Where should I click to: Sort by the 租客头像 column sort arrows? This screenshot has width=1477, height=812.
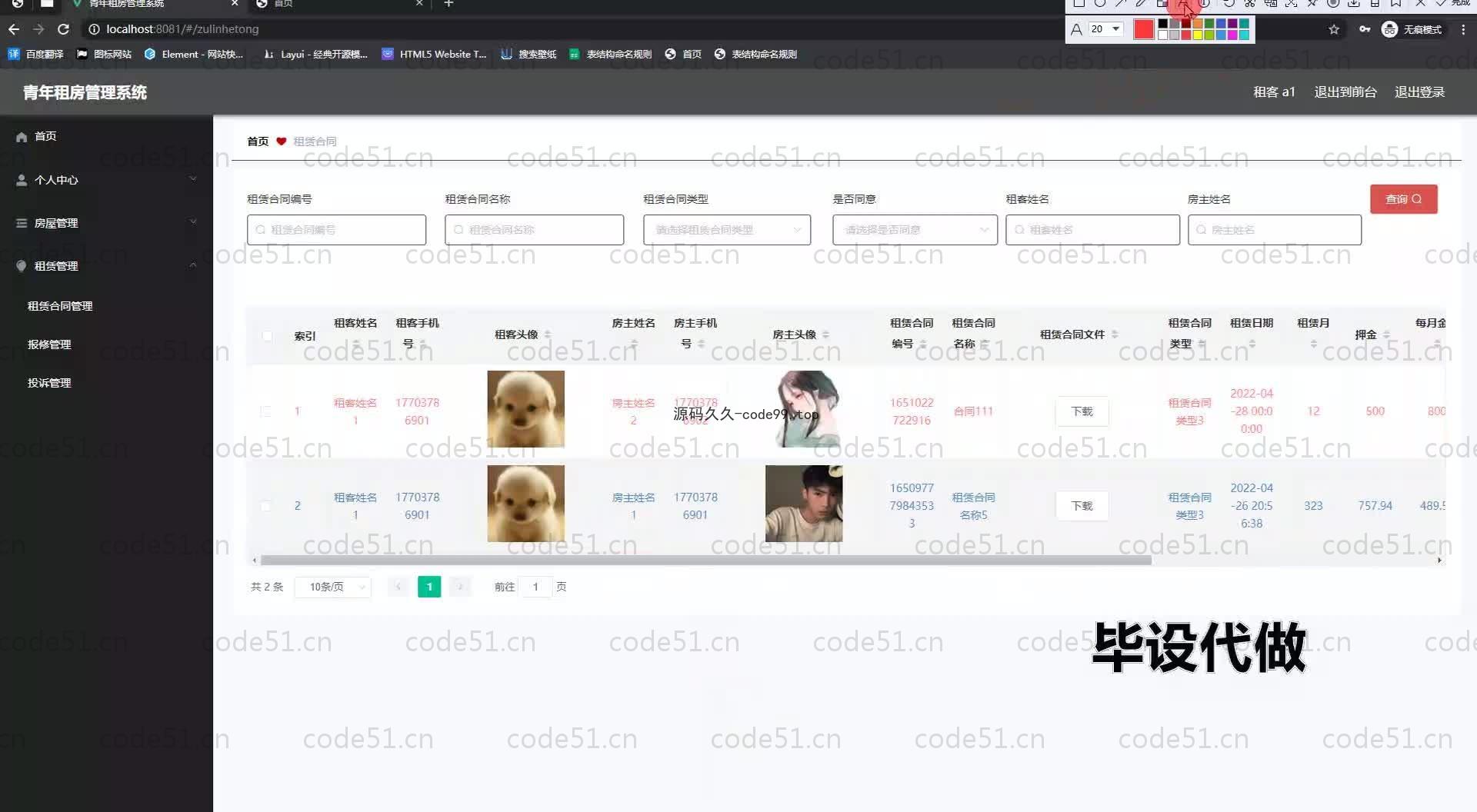(548, 334)
